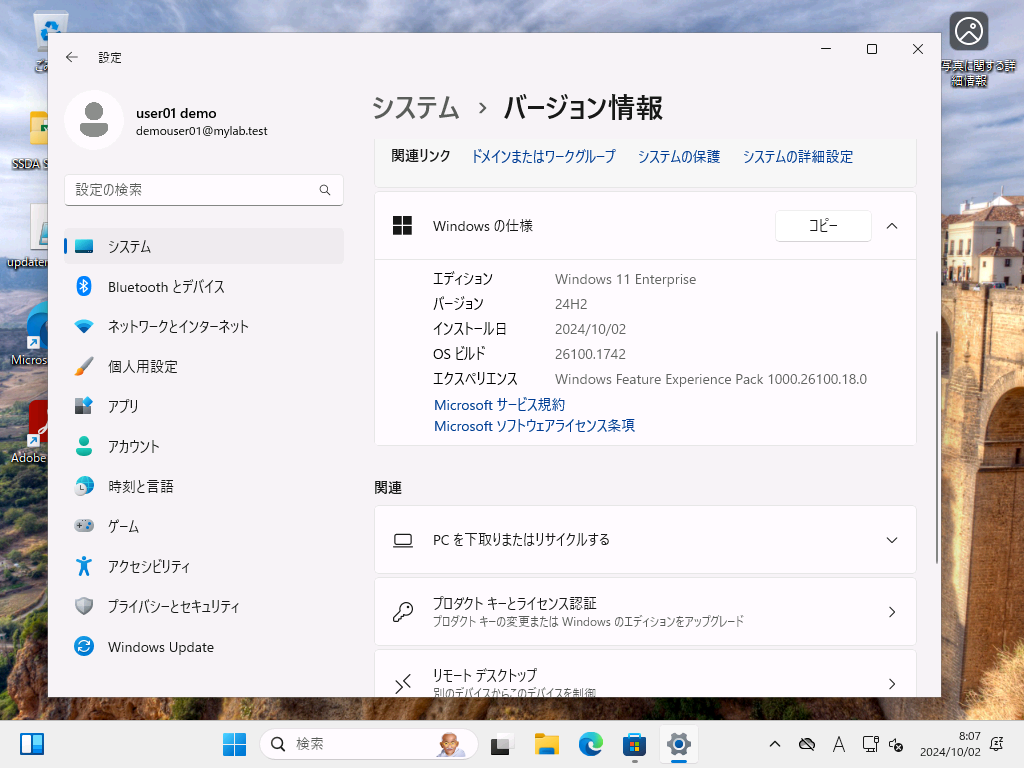Open Microsoft サービス規約 link
This screenshot has width=1024, height=768.
tap(500, 405)
